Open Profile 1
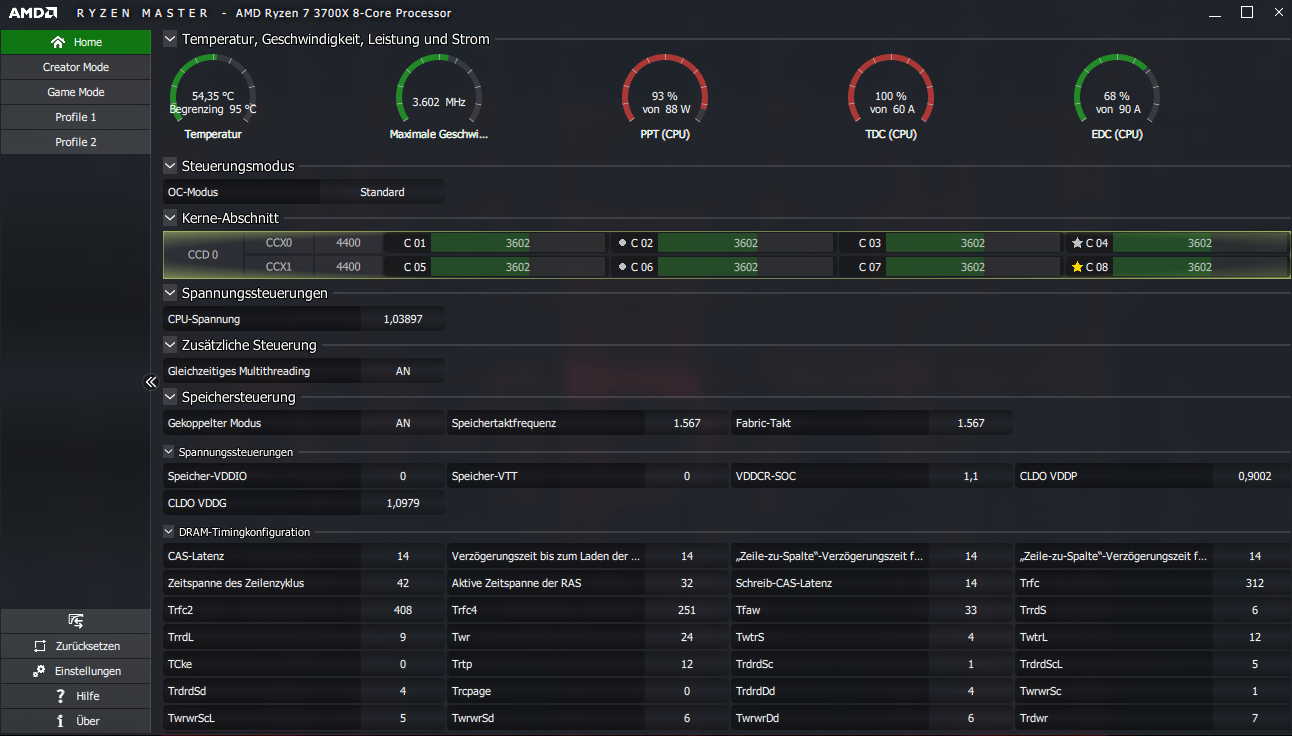 pos(75,117)
